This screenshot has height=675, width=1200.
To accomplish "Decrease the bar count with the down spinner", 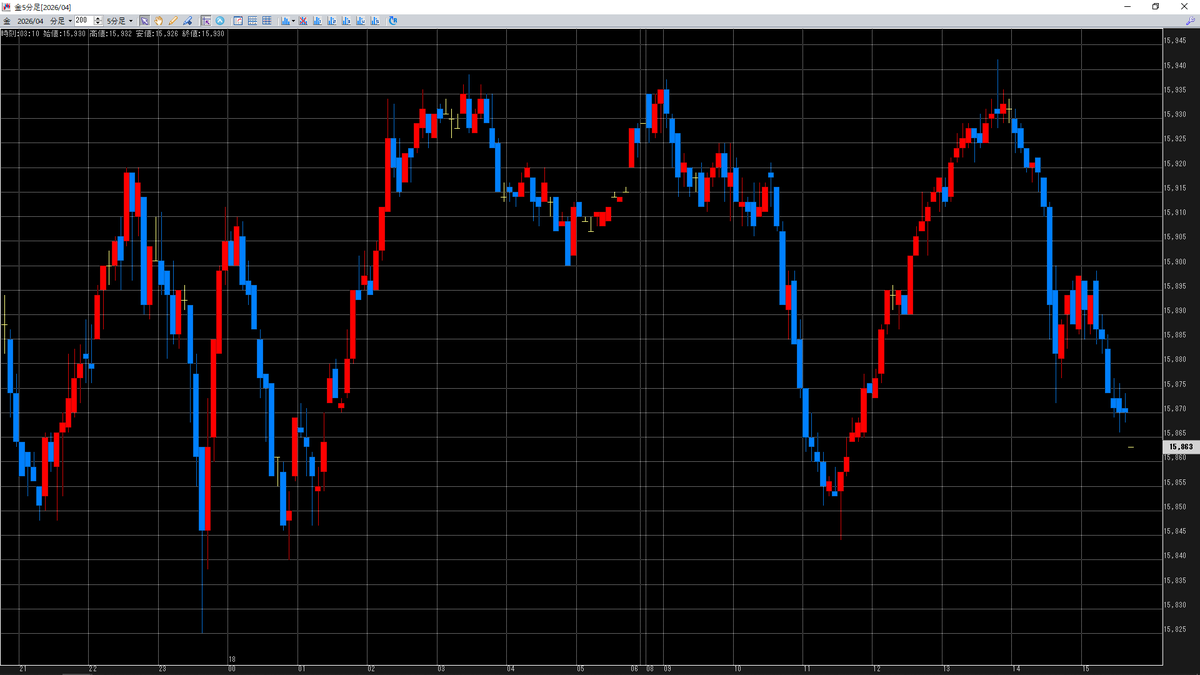I will tap(98, 23).
